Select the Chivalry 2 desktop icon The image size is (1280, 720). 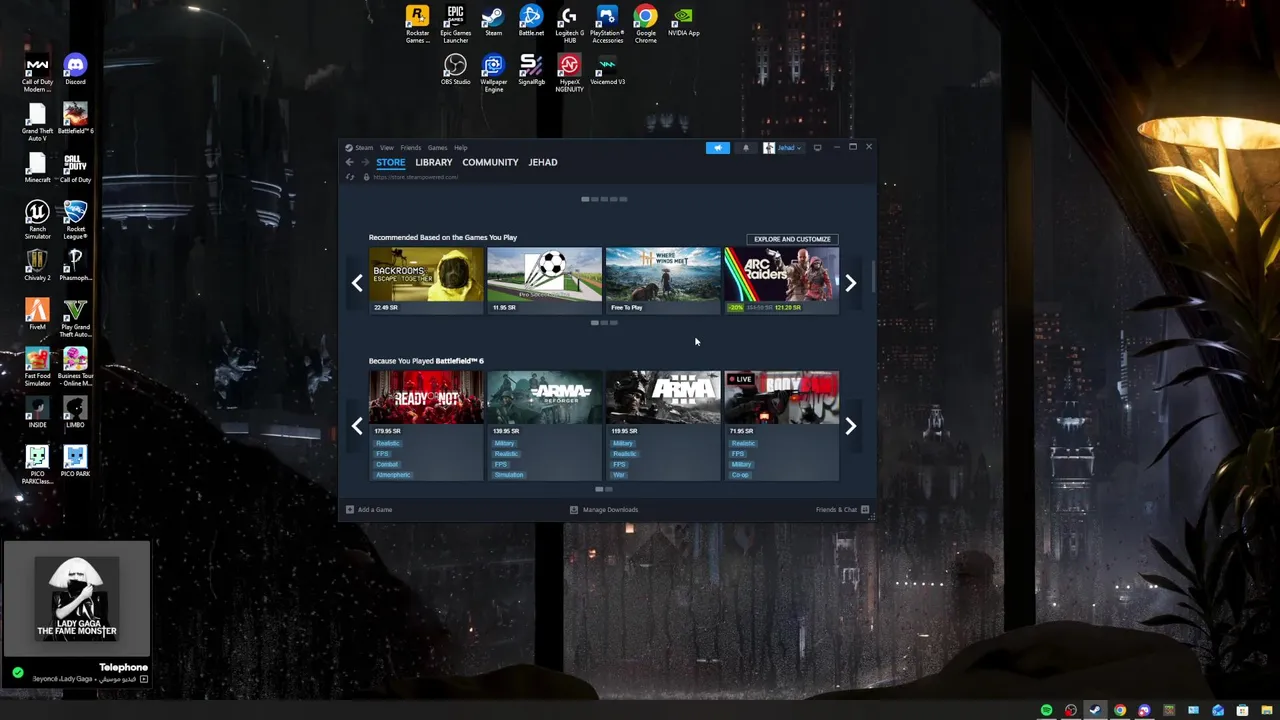click(x=37, y=265)
